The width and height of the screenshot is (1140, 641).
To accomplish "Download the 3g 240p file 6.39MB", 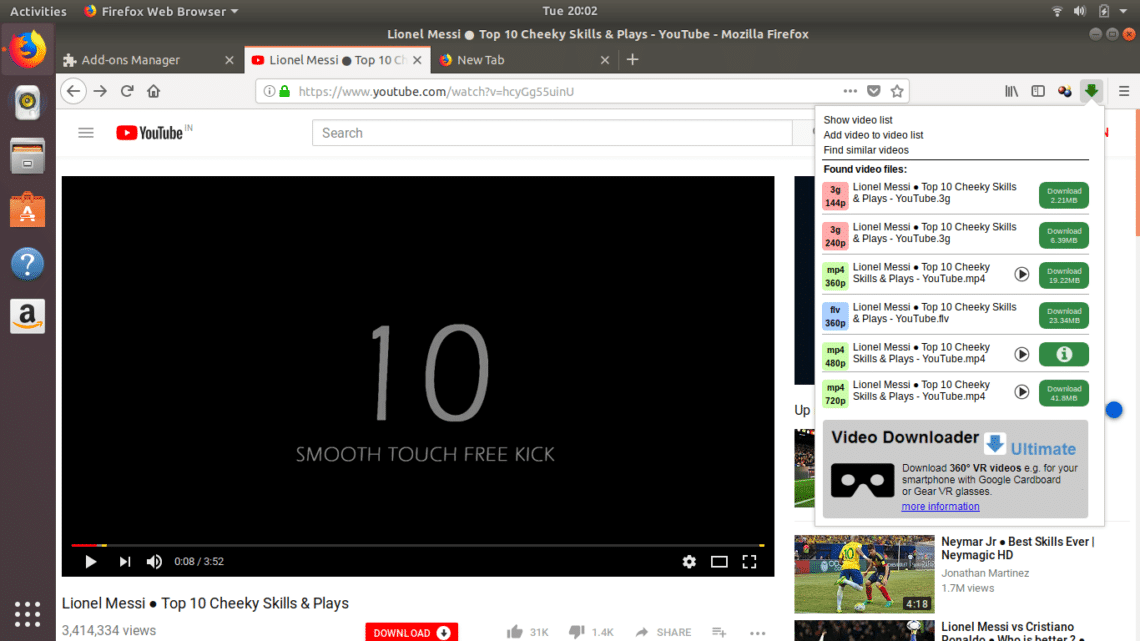I will pos(1064,235).
